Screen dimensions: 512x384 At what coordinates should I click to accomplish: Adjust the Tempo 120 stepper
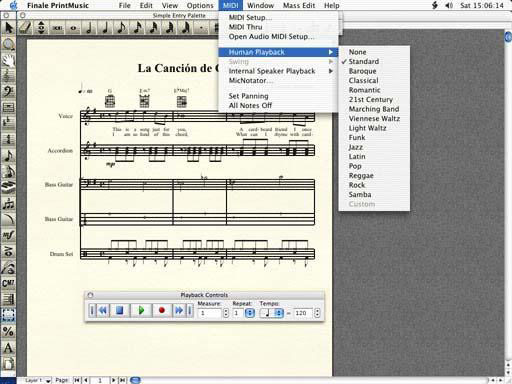pyautogui.click(x=317, y=313)
